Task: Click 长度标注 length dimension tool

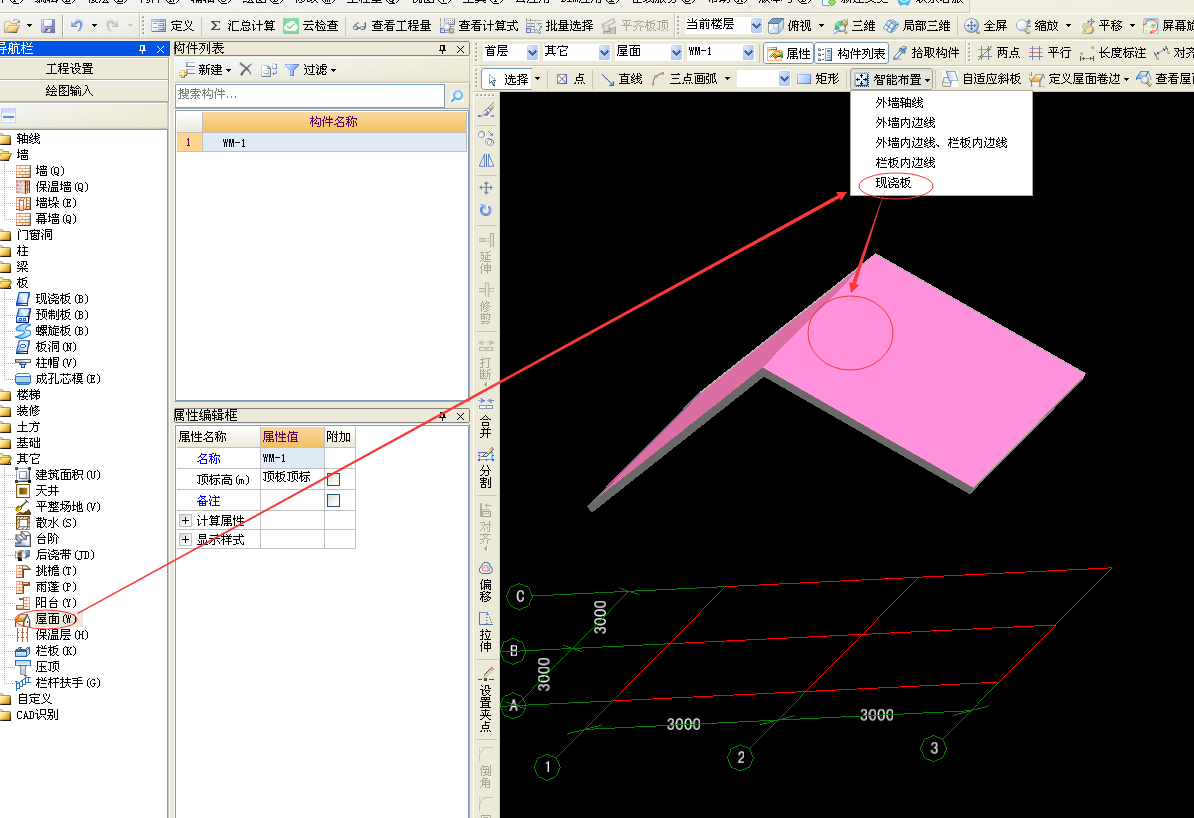Action: pos(1113,53)
